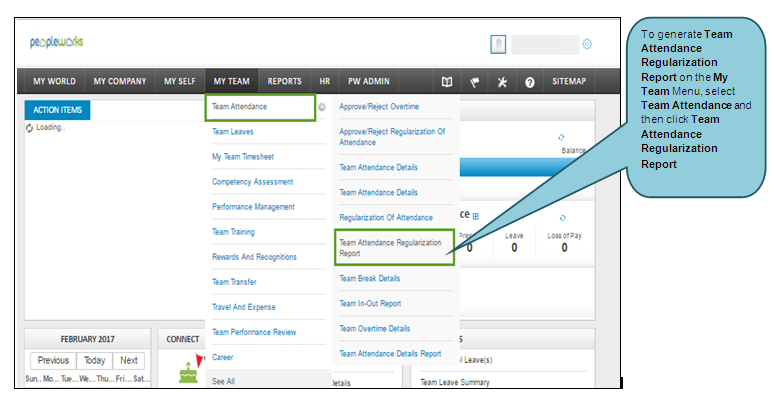The height and width of the screenshot is (399, 775).
Task: Select Team Attendance Regularization Report
Action: [x=394, y=248]
